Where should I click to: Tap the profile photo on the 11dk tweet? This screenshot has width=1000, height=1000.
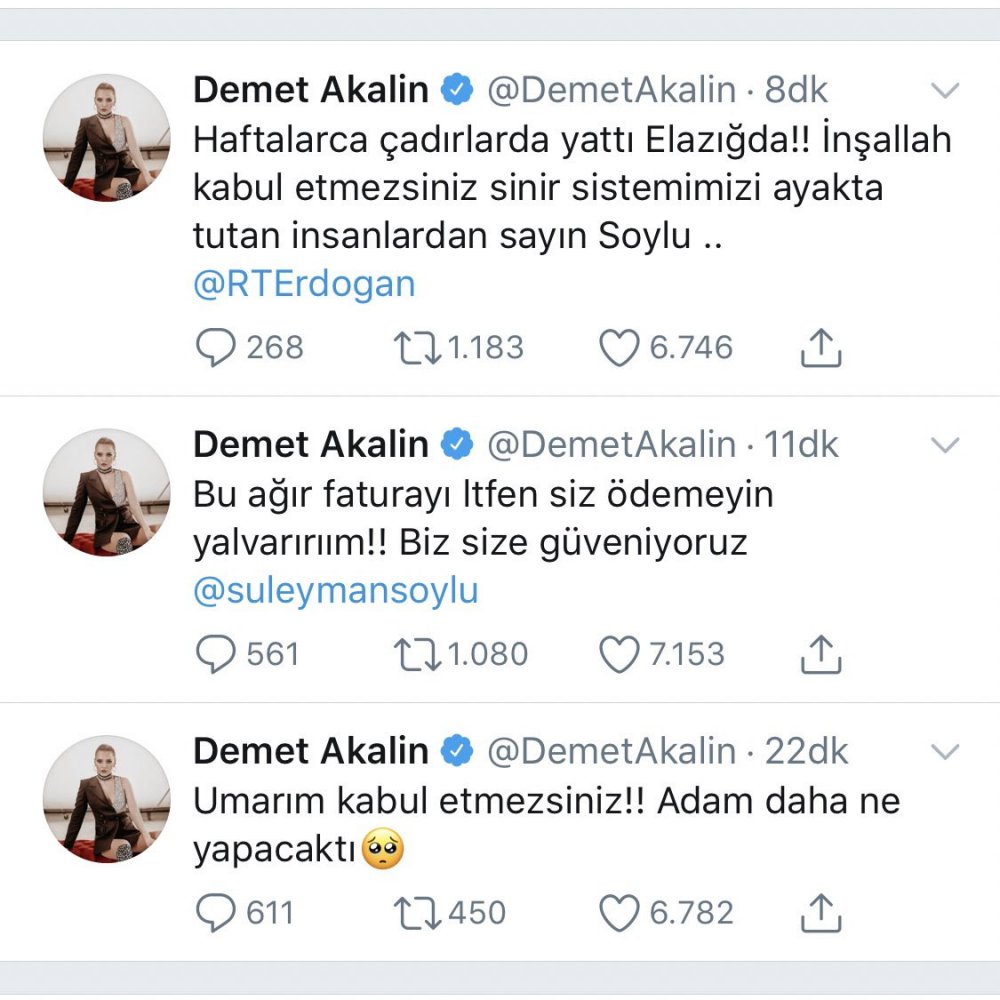tap(107, 492)
